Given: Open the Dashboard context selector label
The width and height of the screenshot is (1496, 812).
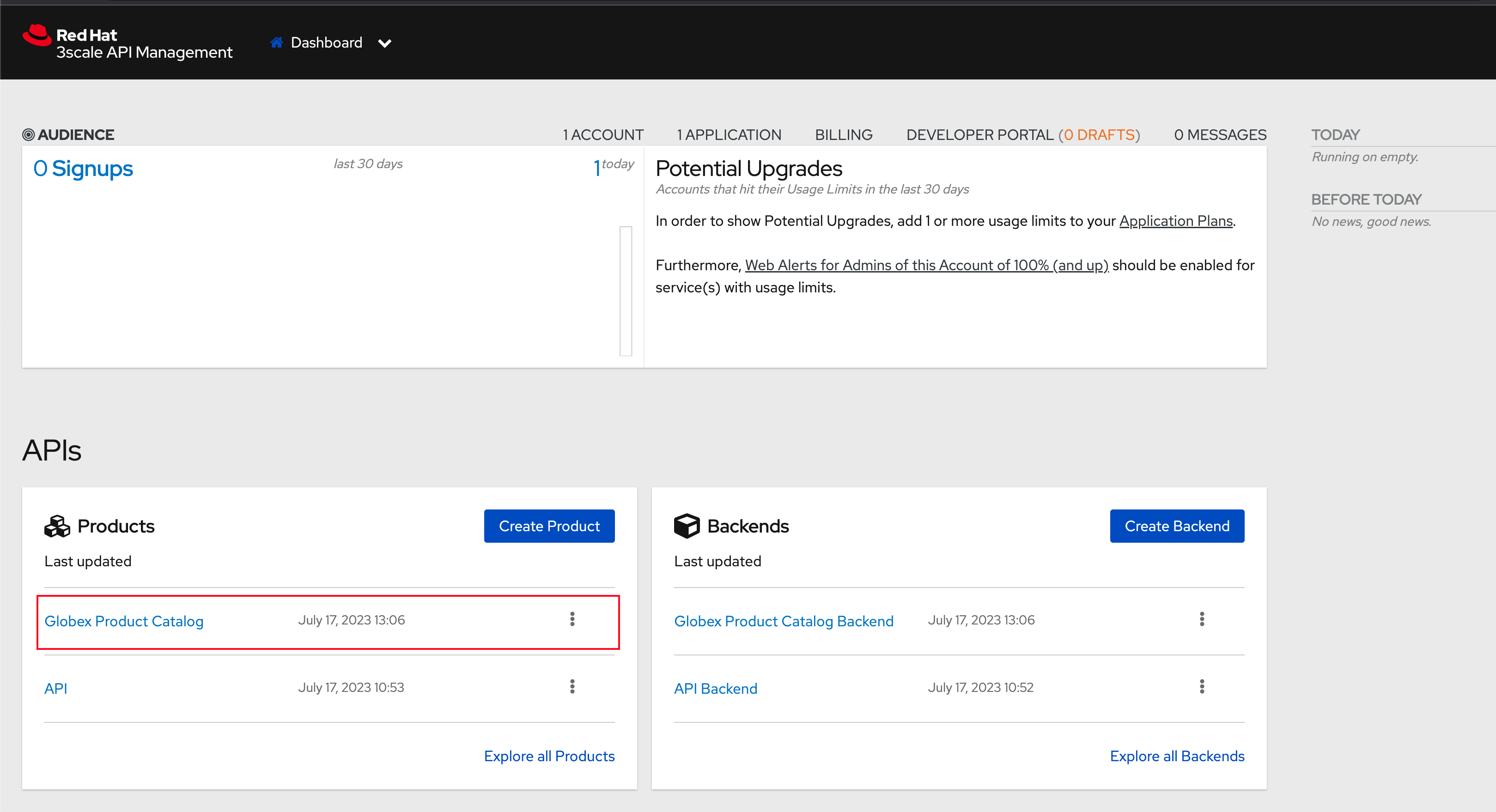Looking at the screenshot, I should (326, 42).
